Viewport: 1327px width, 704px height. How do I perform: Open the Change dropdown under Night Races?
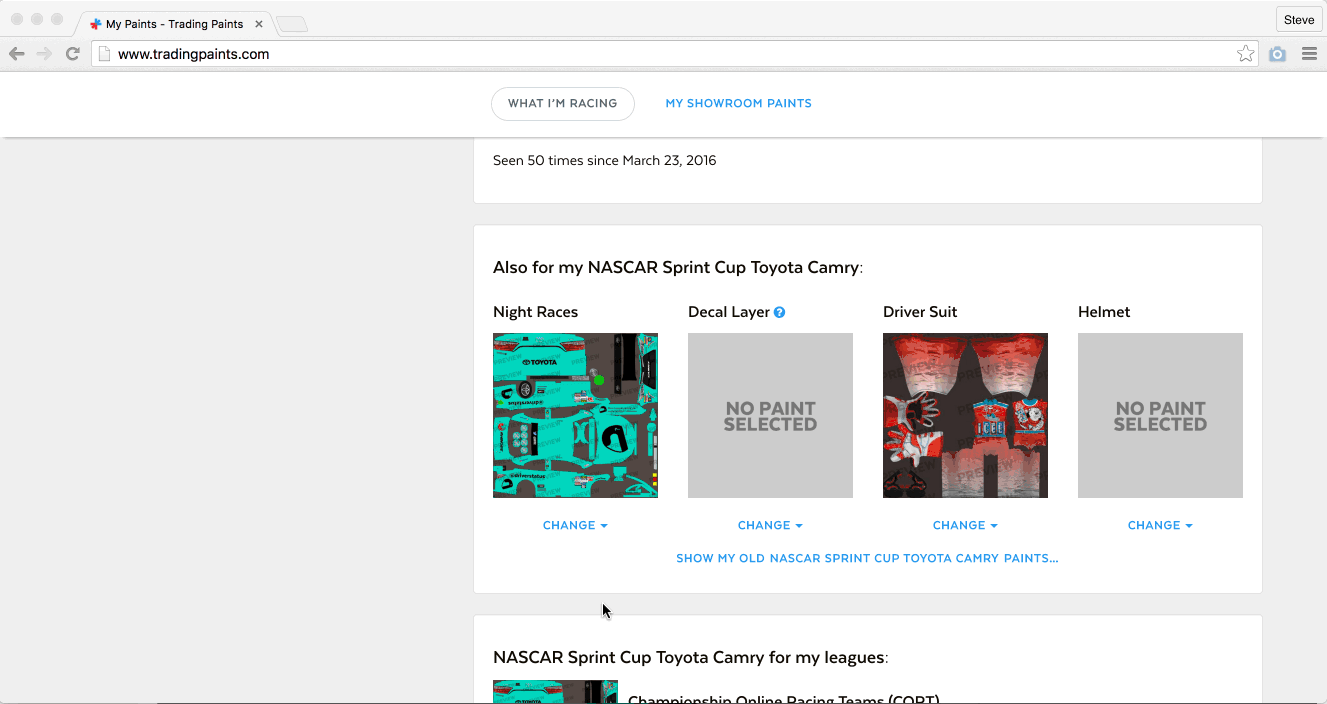(x=575, y=525)
